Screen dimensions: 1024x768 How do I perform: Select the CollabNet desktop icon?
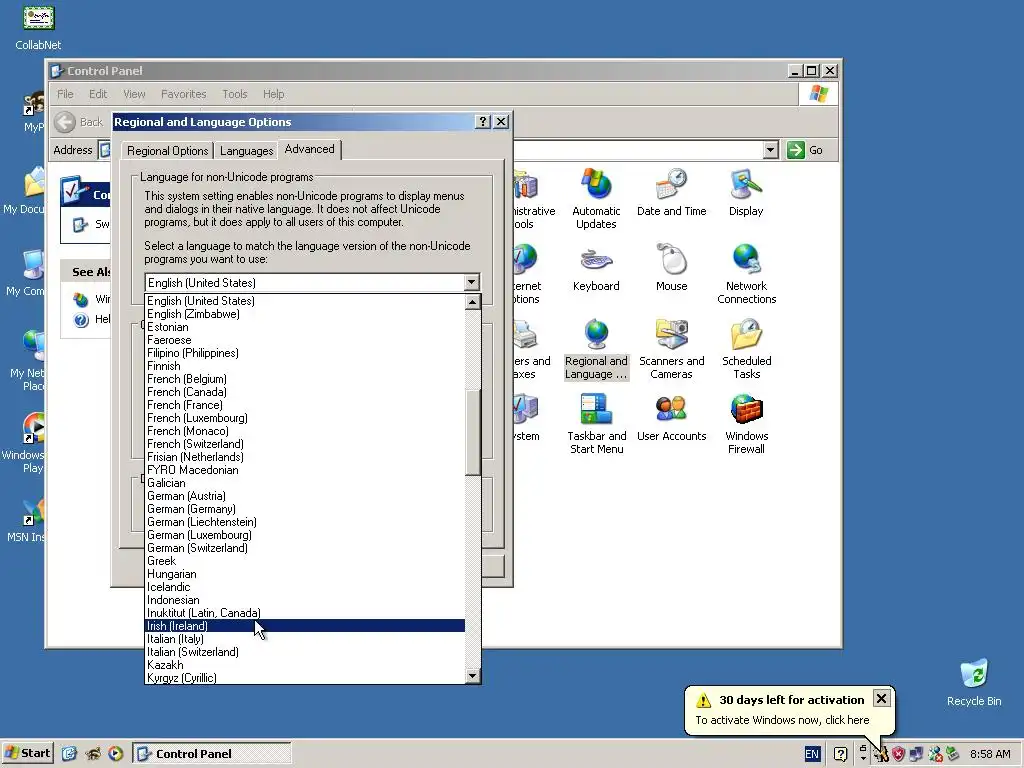(x=38, y=27)
